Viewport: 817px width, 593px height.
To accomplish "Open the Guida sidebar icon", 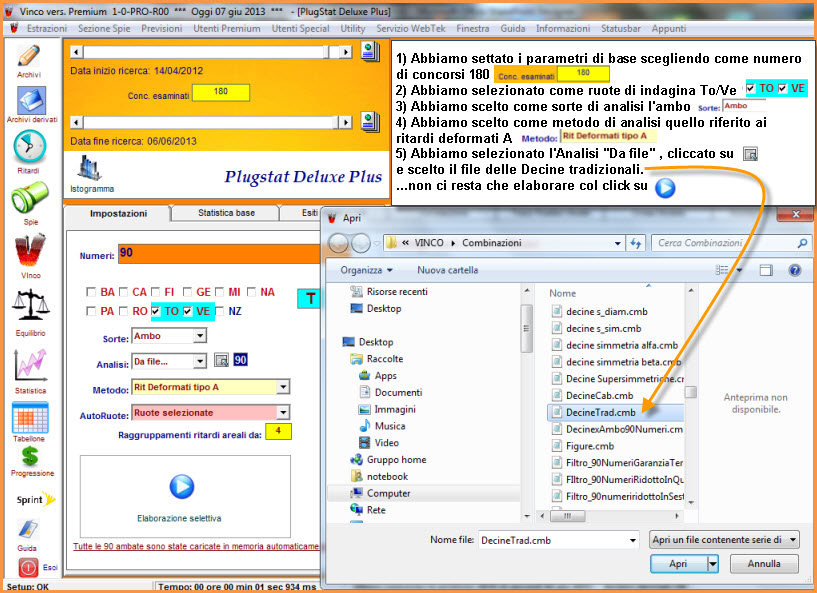I will [x=28, y=529].
